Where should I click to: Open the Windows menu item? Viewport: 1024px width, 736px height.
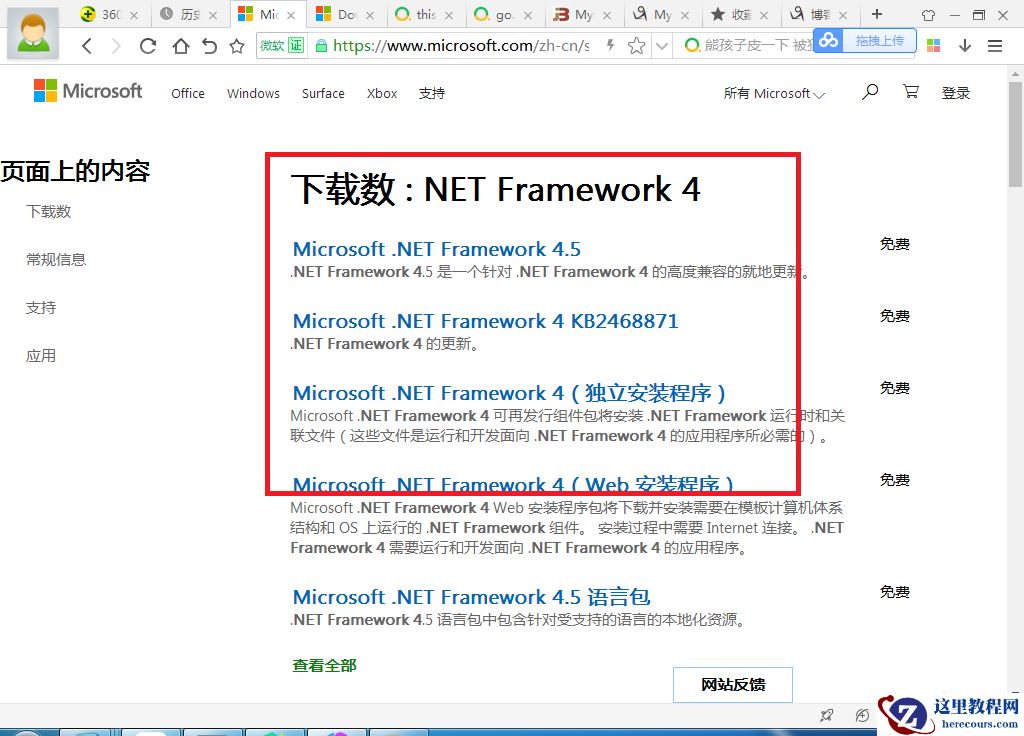click(x=253, y=93)
